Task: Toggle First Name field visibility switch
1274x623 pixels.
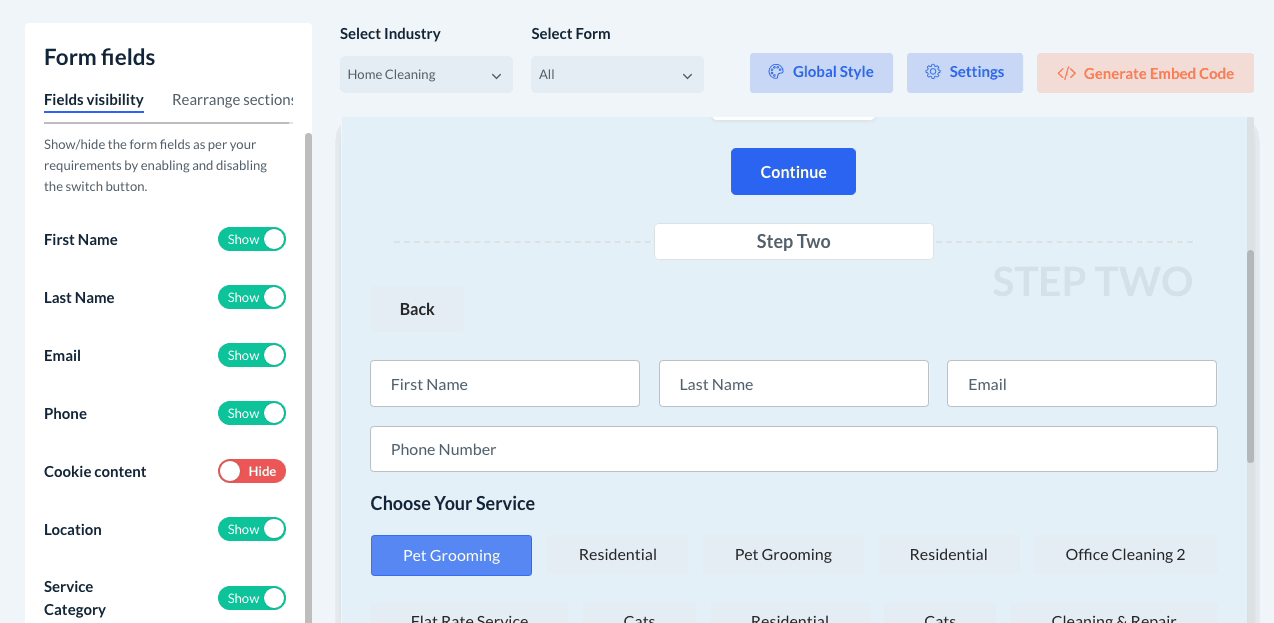Action: [x=252, y=240]
